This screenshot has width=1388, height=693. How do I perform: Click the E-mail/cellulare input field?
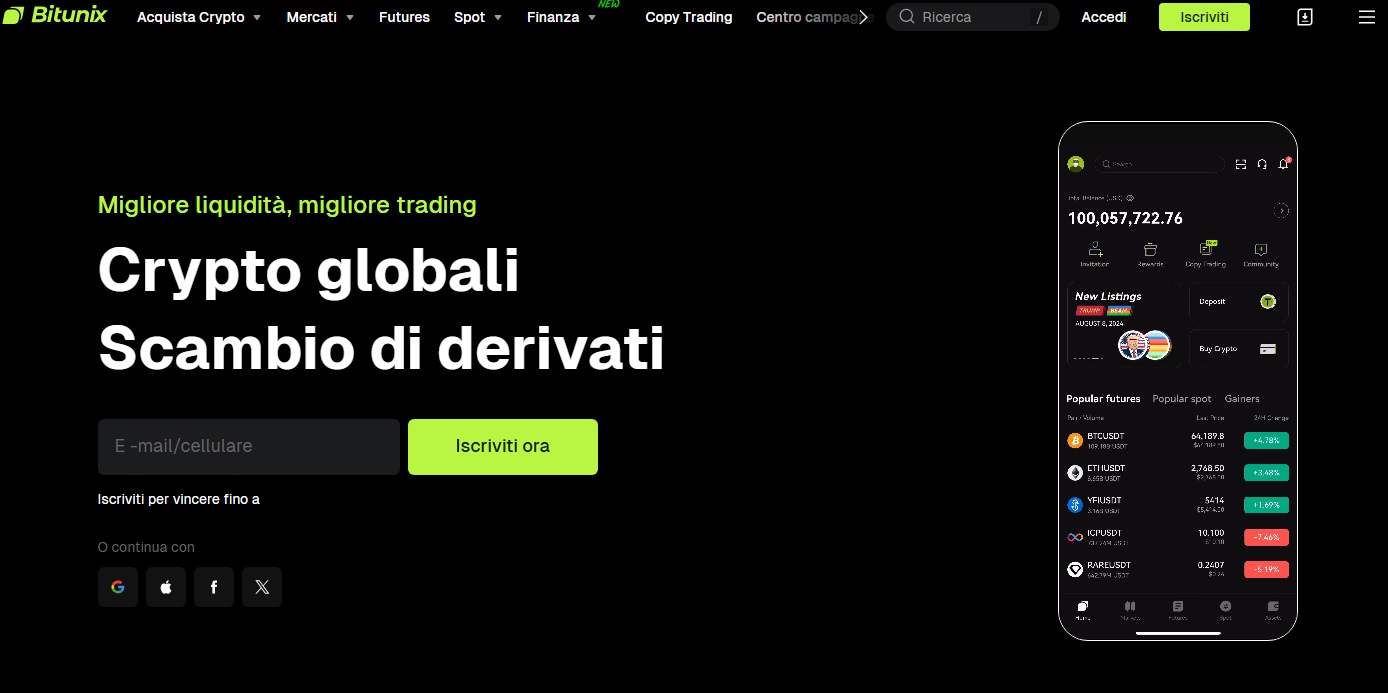249,446
